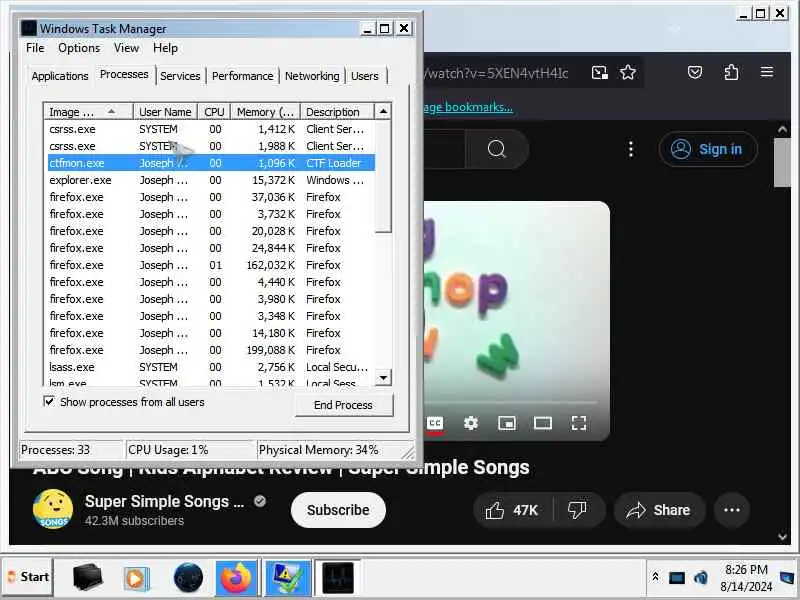The image size is (800, 600).
Task: Select csrss.exe process using 1,412 K
Action: (x=211, y=129)
